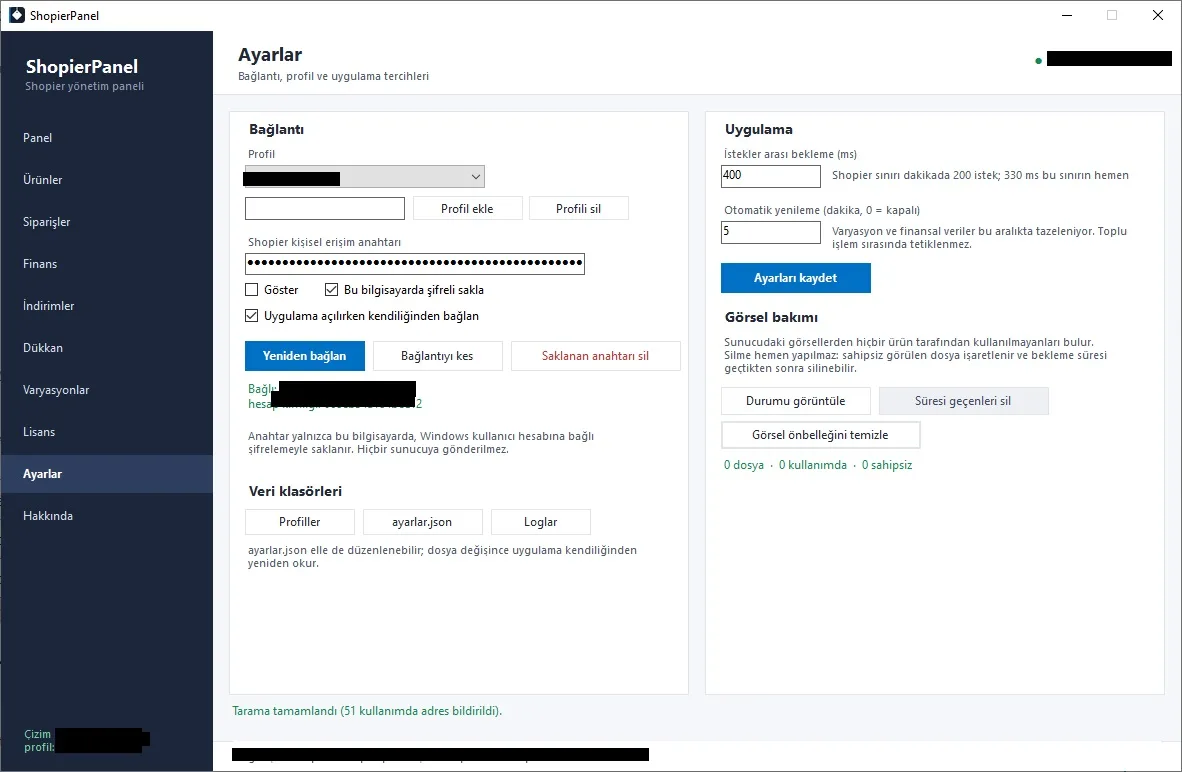1182x772 pixels.
Task: Click the Ayarları kaydet button
Action: [x=795, y=278]
